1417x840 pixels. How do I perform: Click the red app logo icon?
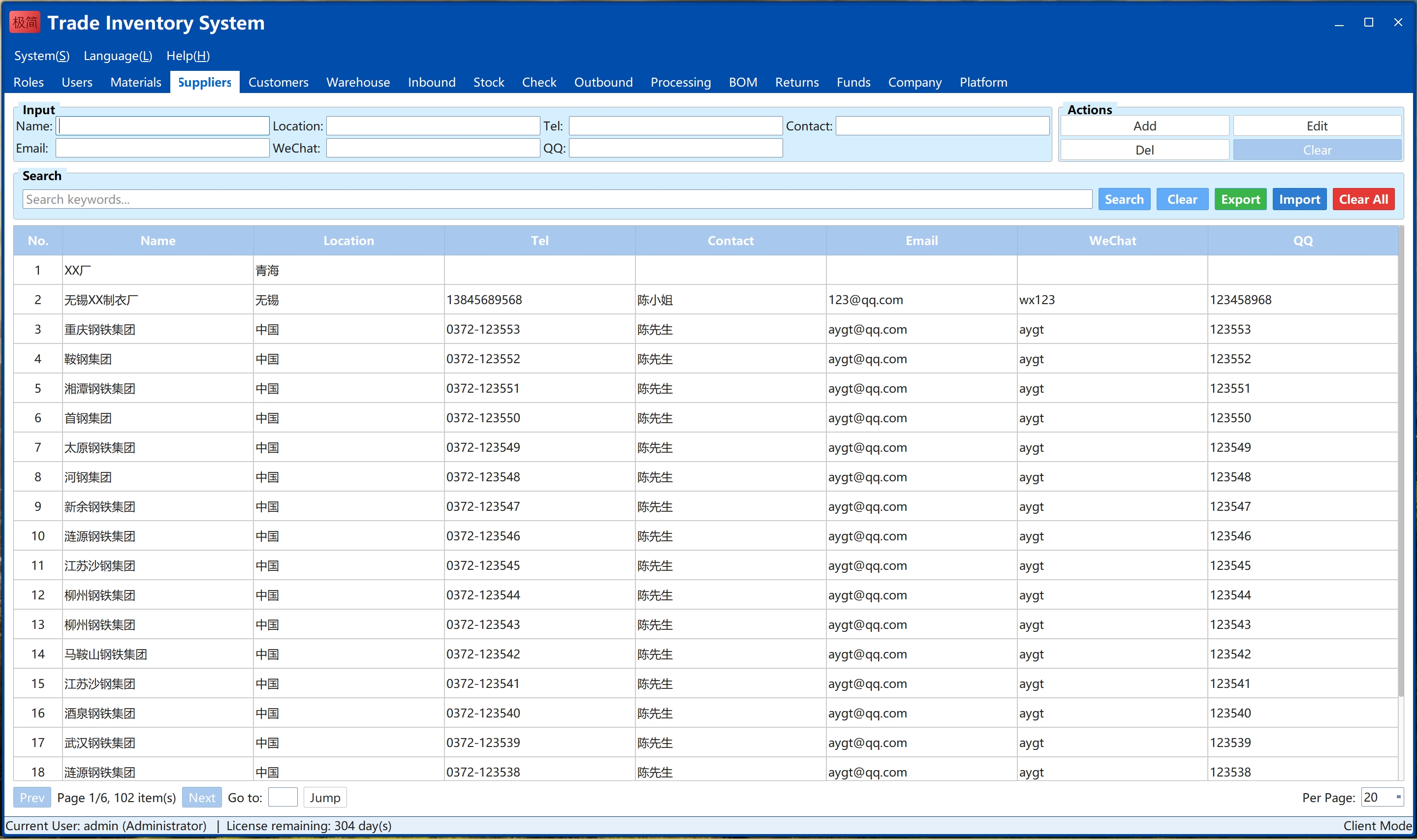24,23
